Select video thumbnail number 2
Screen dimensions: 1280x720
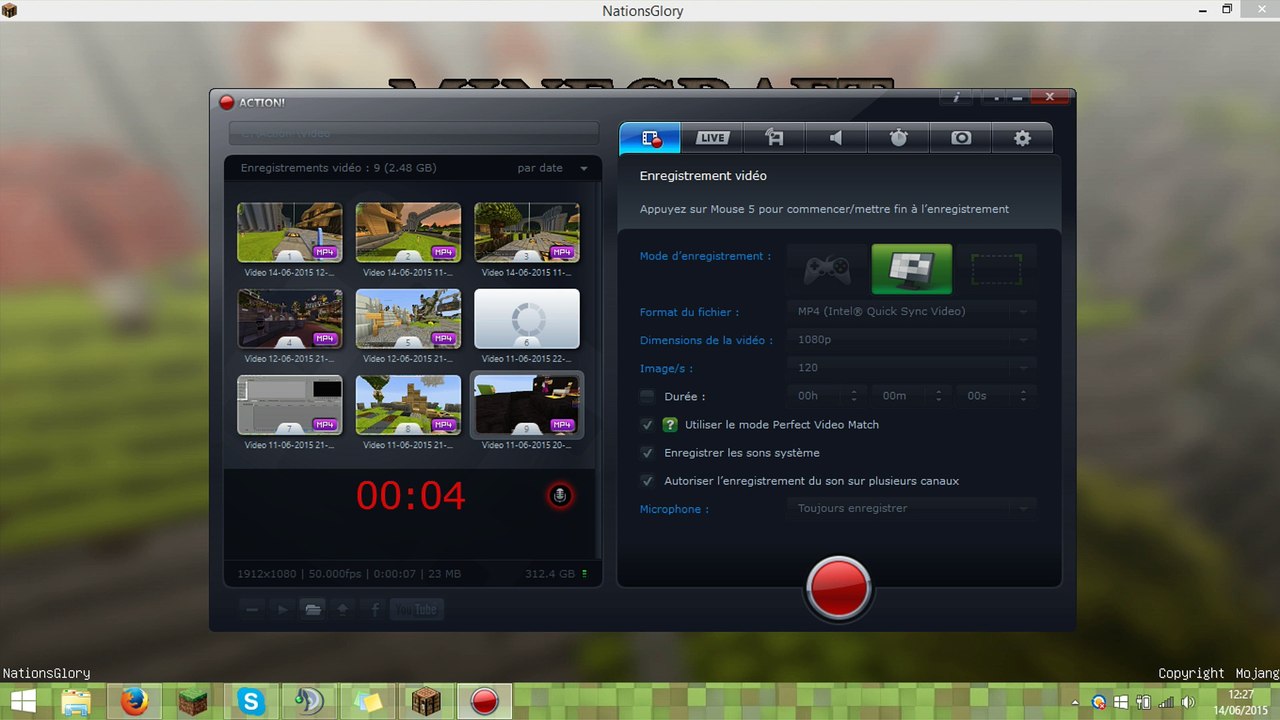coord(408,232)
